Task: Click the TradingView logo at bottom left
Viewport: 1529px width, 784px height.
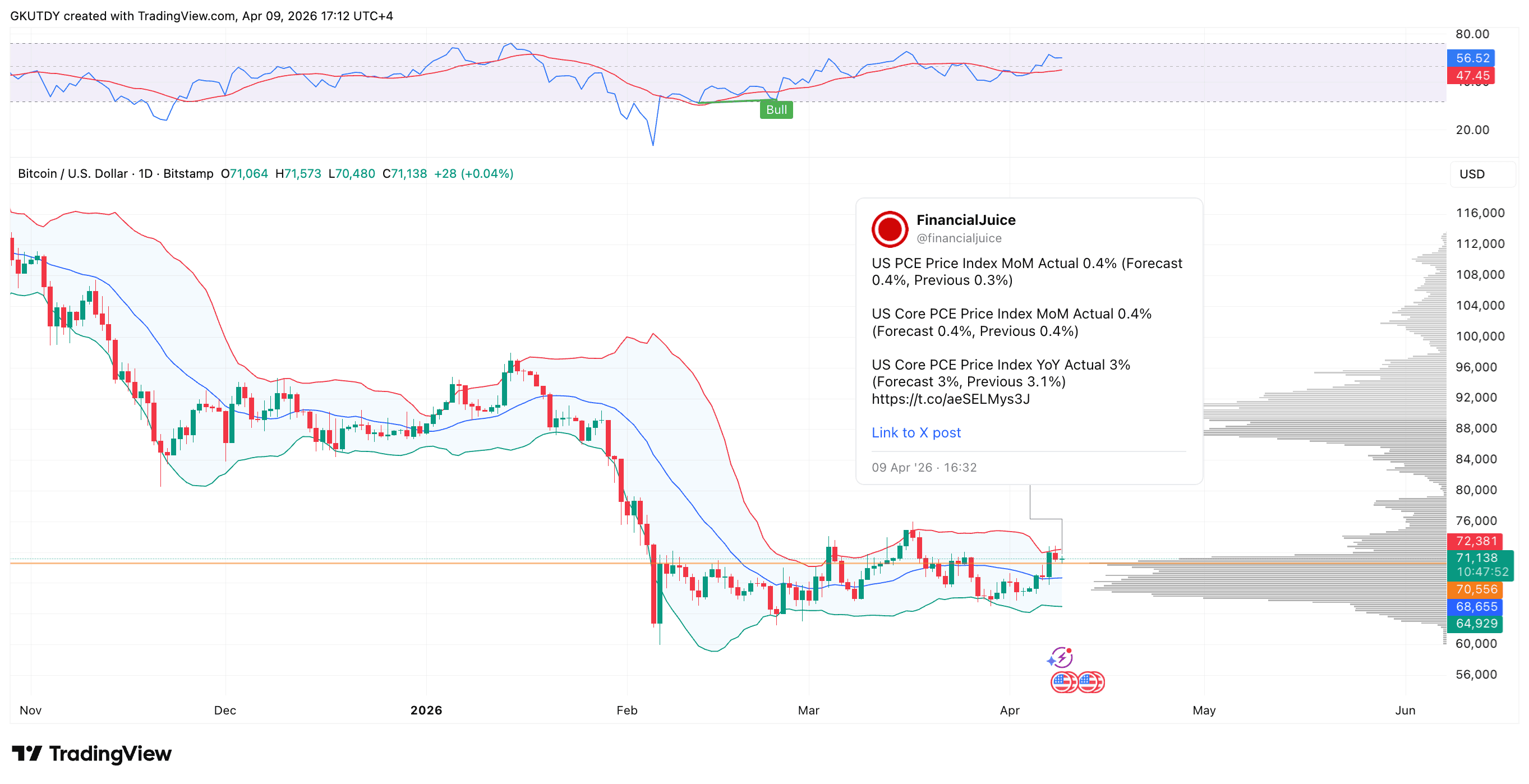Action: pyautogui.click(x=92, y=754)
